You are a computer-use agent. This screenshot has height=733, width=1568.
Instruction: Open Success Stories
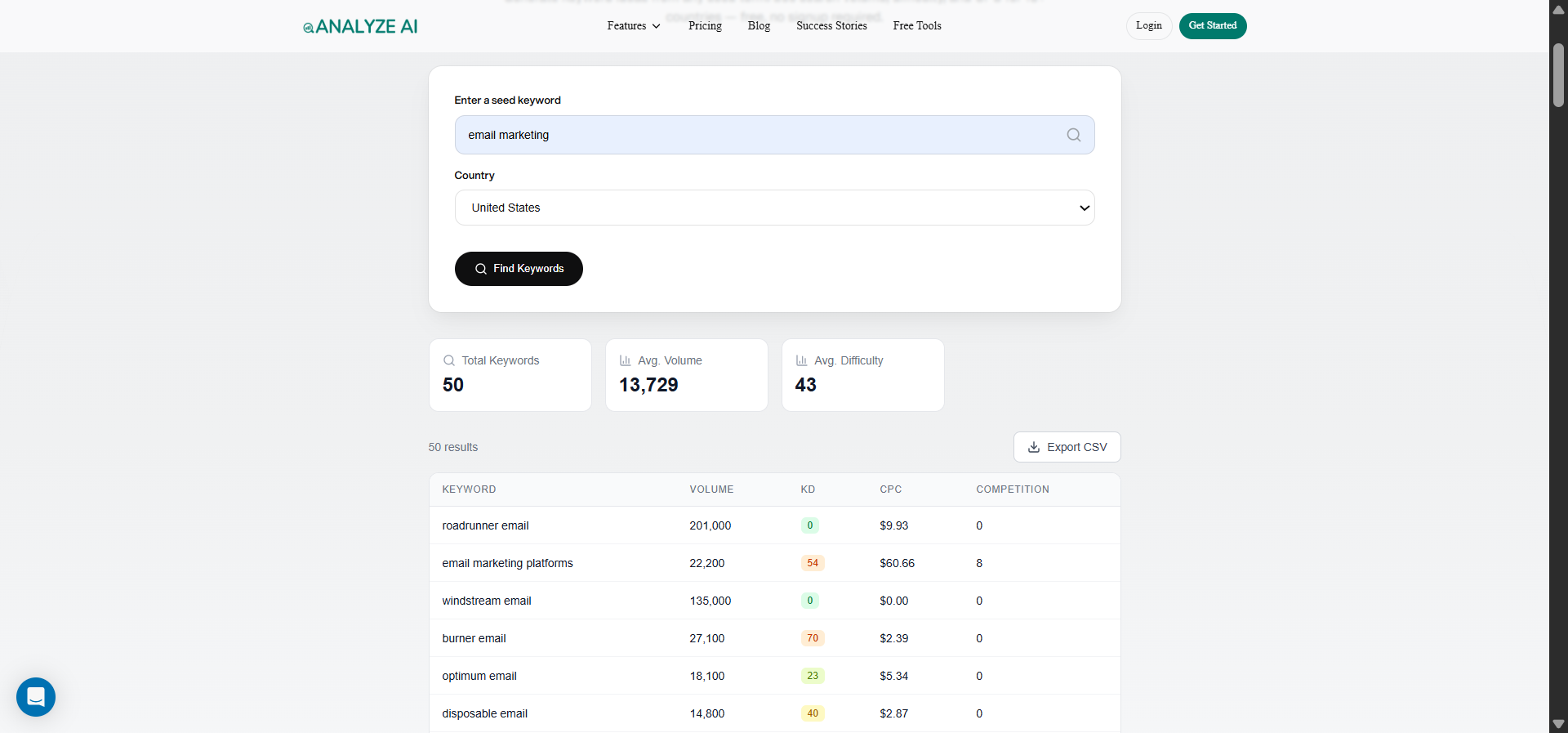click(x=831, y=26)
